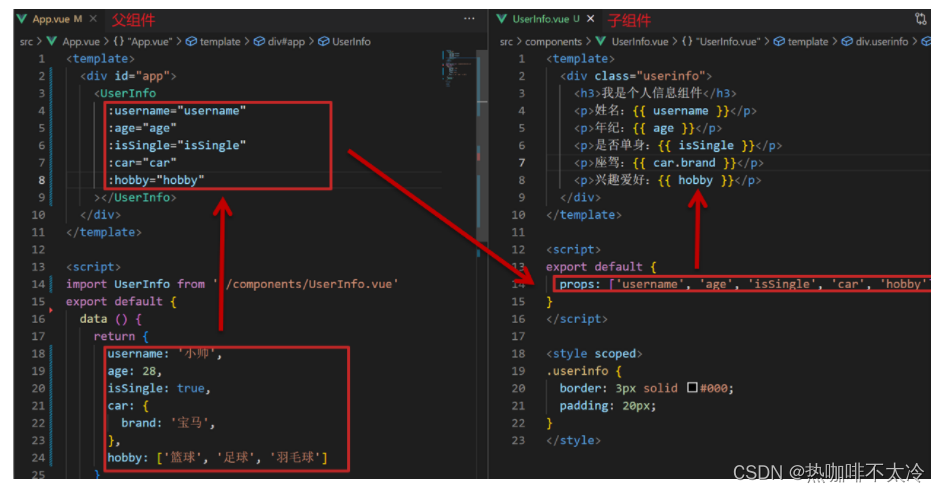
Task: Click the 'return {' line in App.vue
Action: click(121, 336)
